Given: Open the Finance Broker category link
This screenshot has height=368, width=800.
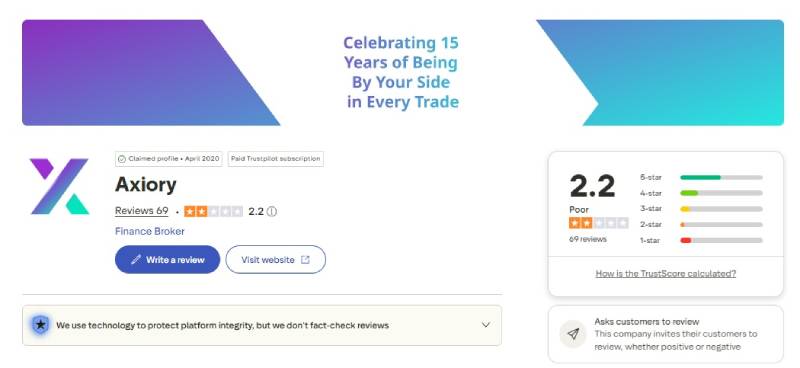Looking at the screenshot, I should (149, 231).
